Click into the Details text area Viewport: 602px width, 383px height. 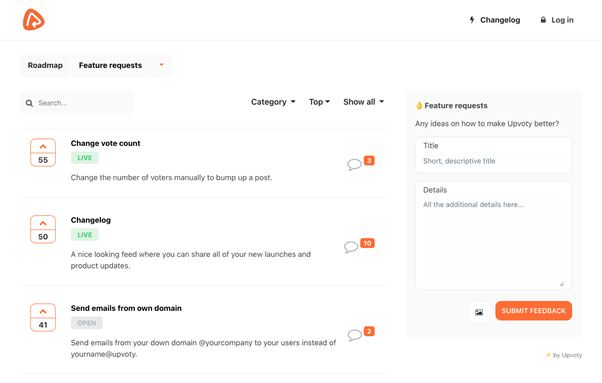coord(493,235)
